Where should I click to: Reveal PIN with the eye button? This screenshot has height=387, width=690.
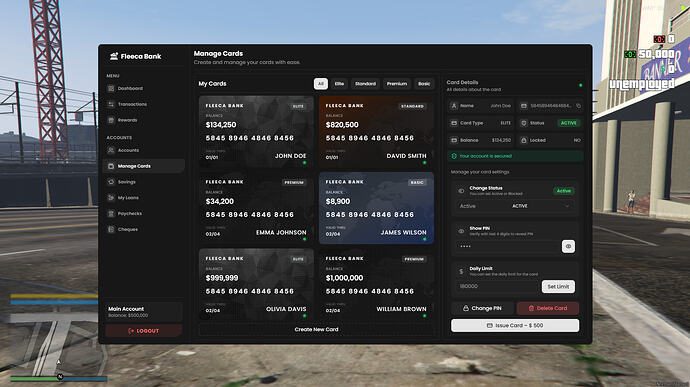tap(568, 247)
